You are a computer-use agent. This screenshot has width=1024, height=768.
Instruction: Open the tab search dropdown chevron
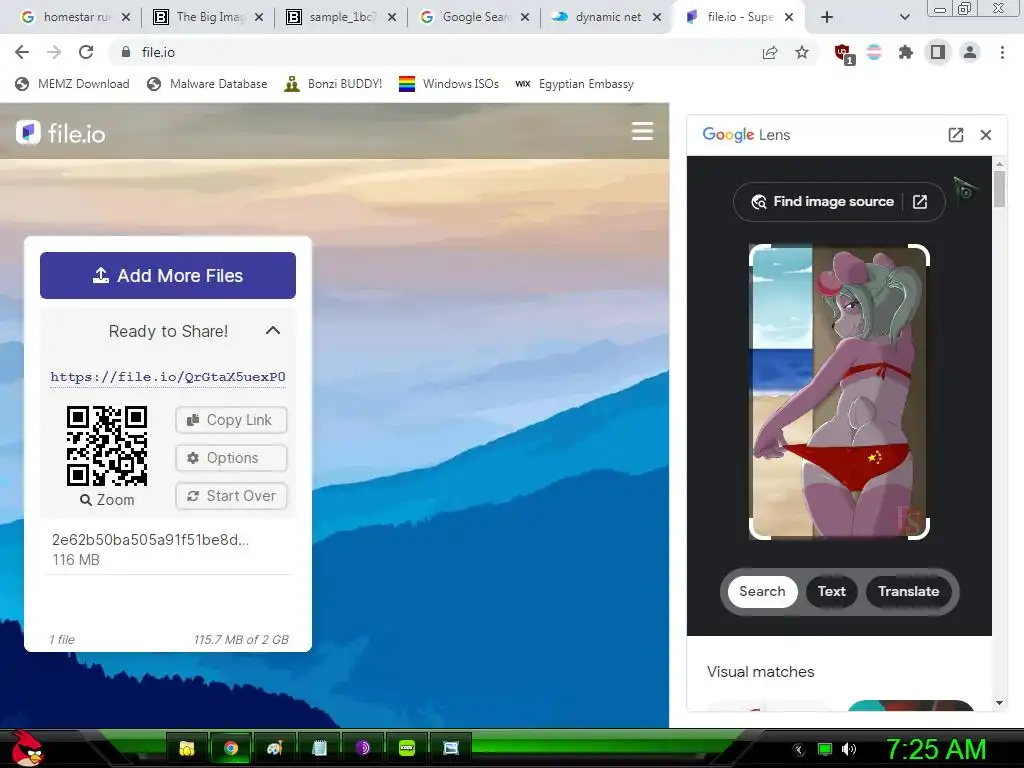[904, 18]
